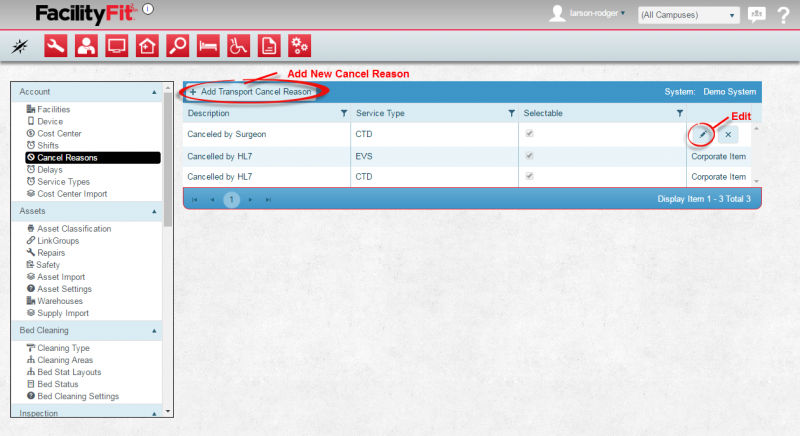Edit the Canceled by Surgeon row
This screenshot has width=800, height=436.
[703, 135]
